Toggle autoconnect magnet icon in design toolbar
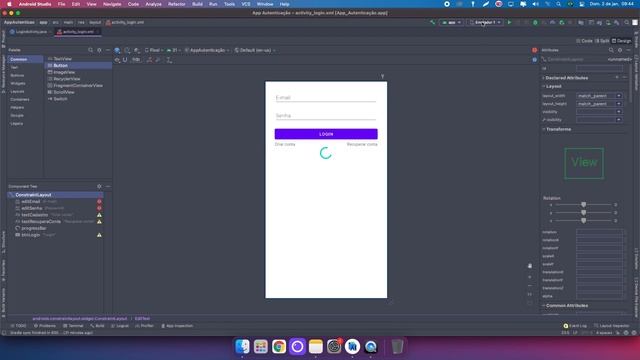Viewport: 640px width, 360px height. (125, 60)
